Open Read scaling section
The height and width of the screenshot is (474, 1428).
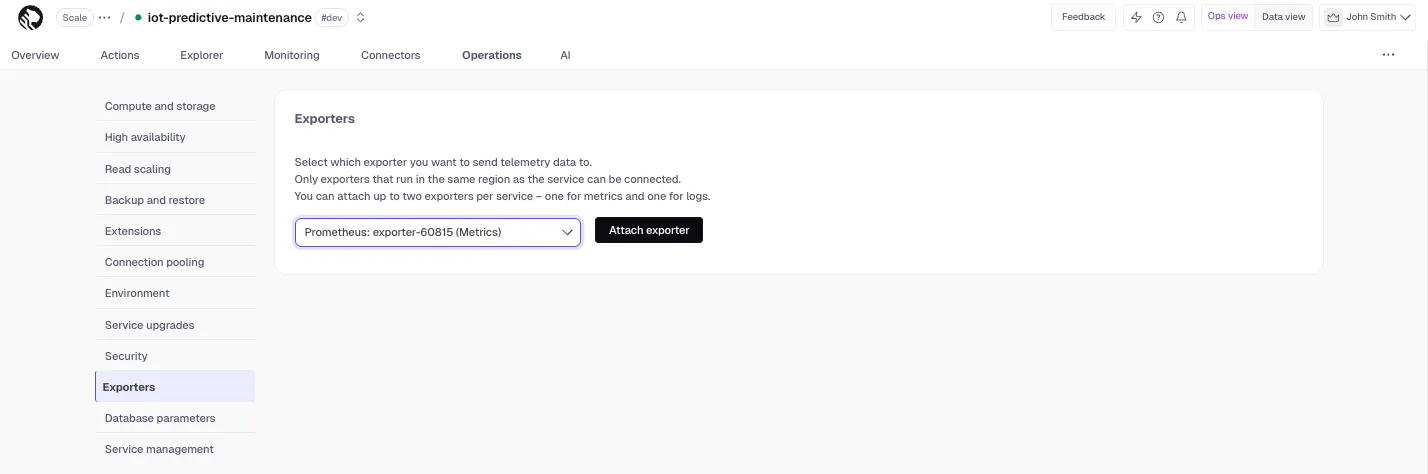175,169
